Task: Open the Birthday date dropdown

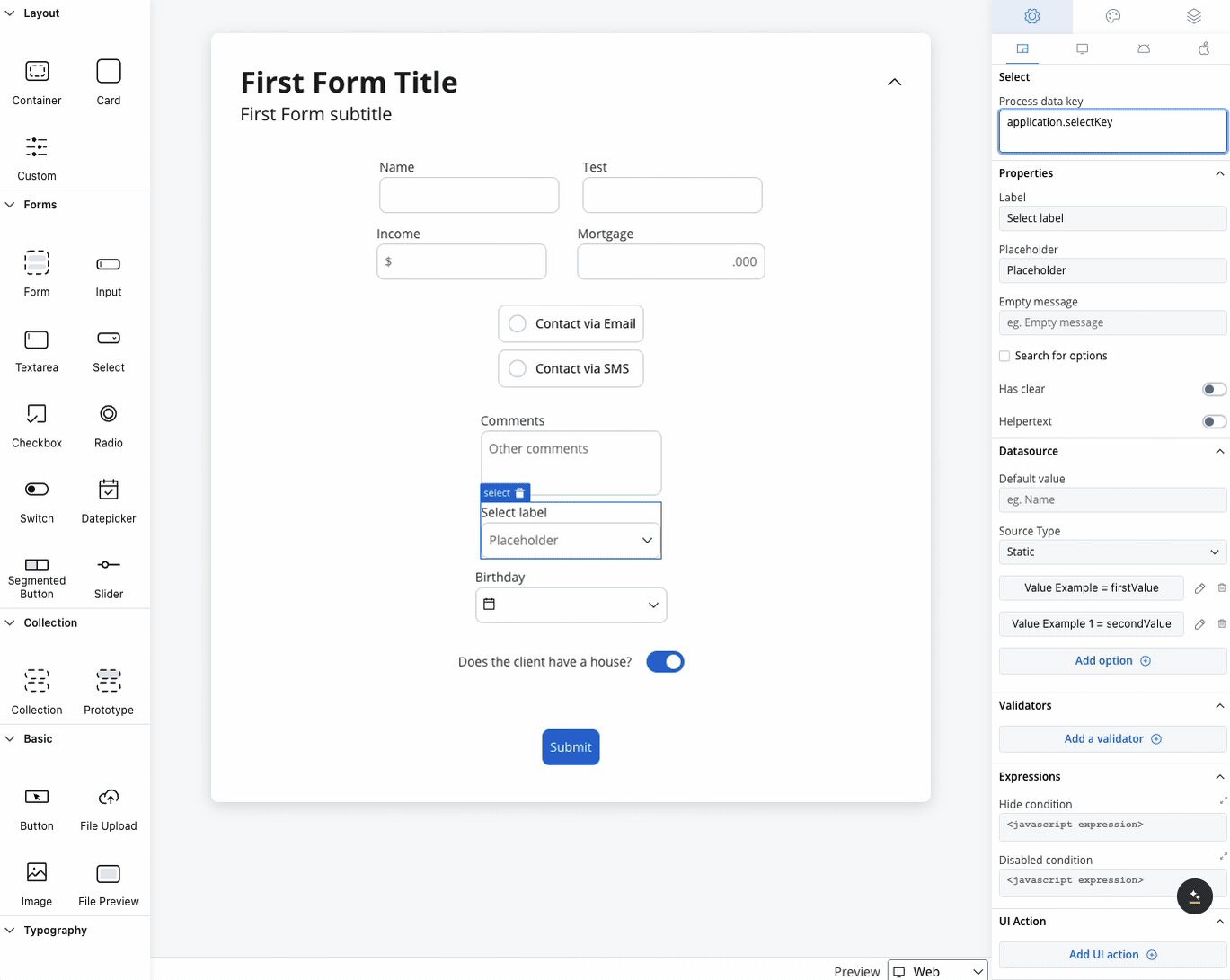Action: [x=571, y=605]
